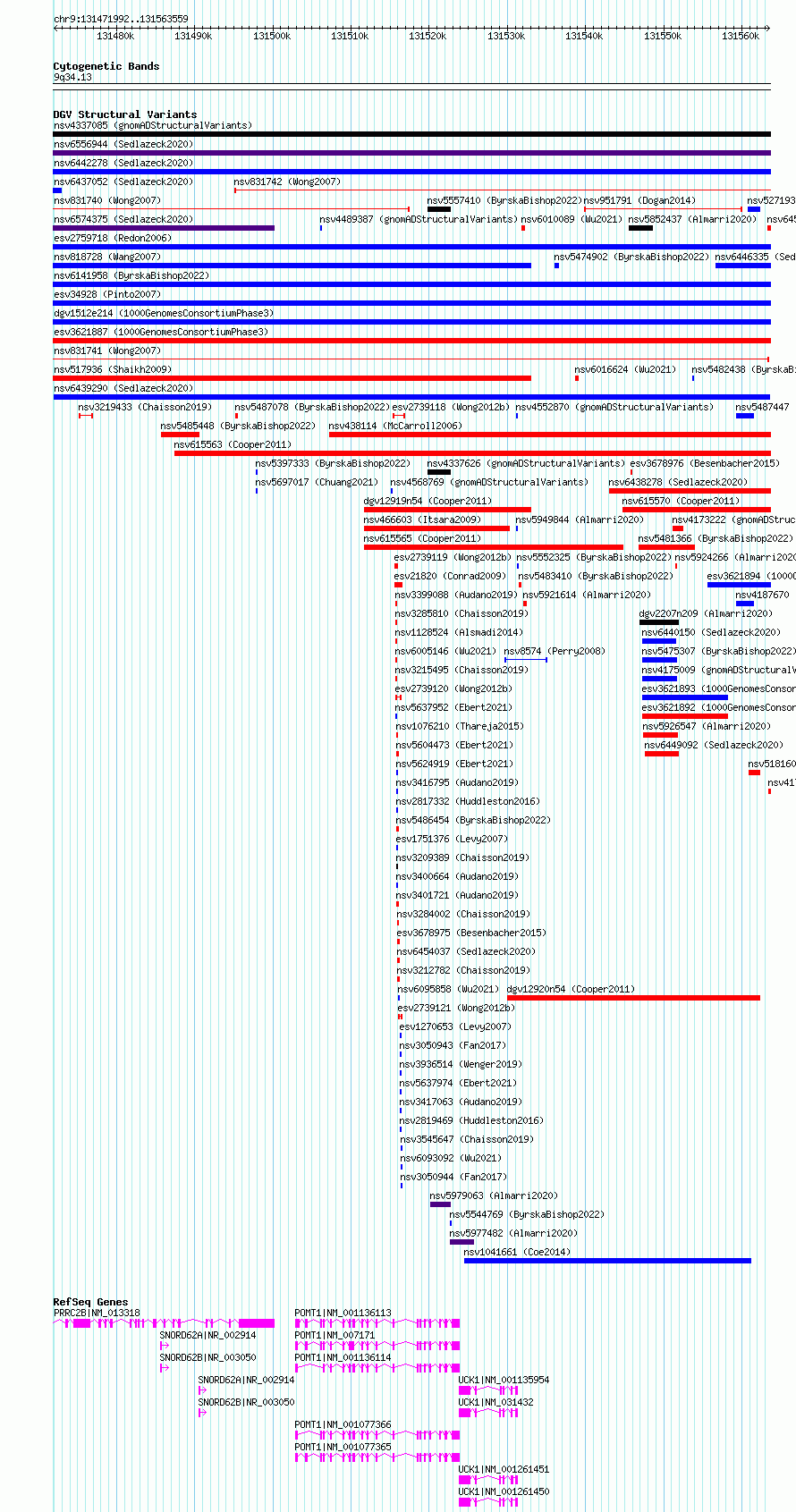This screenshot has width=796, height=1512.
Task: Select transcript UCK1|NM_031432
Action: (x=496, y=1402)
